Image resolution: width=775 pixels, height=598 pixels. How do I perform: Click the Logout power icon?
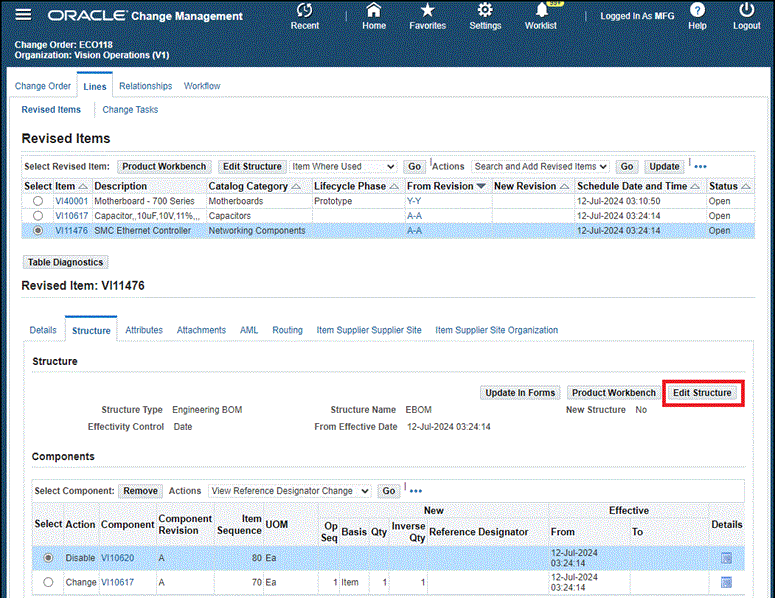[746, 11]
